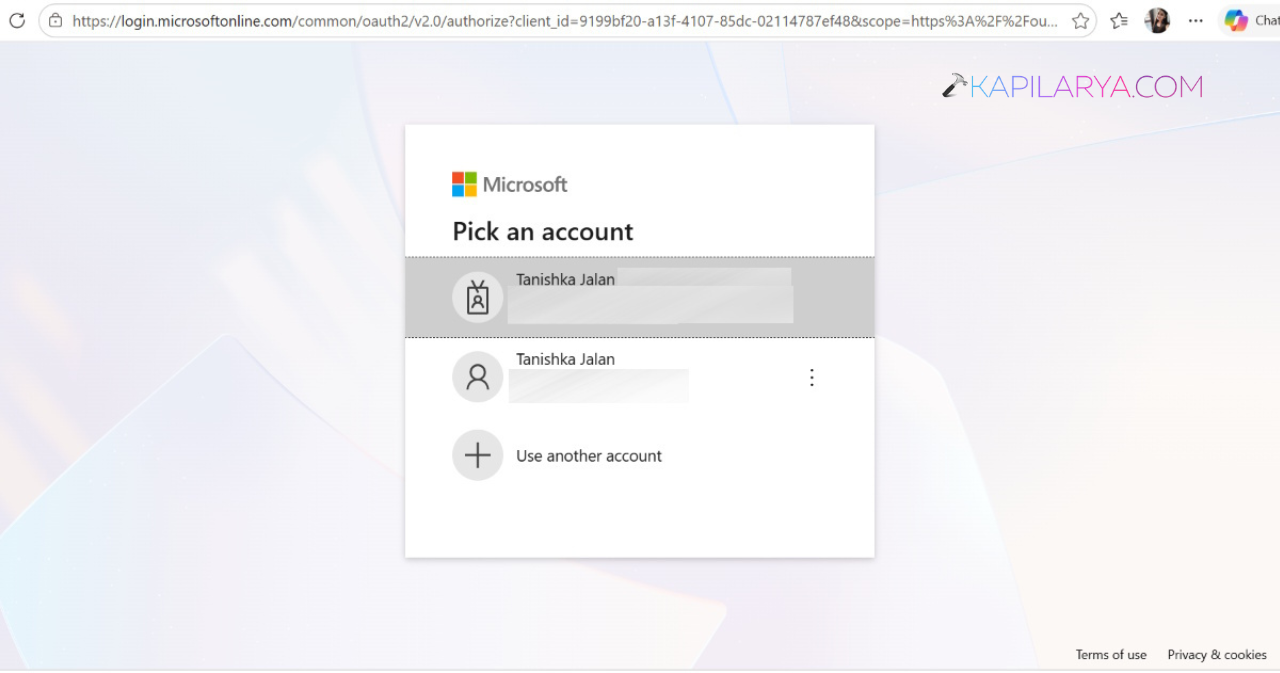Reload the page with the refresh icon

(x=16, y=20)
